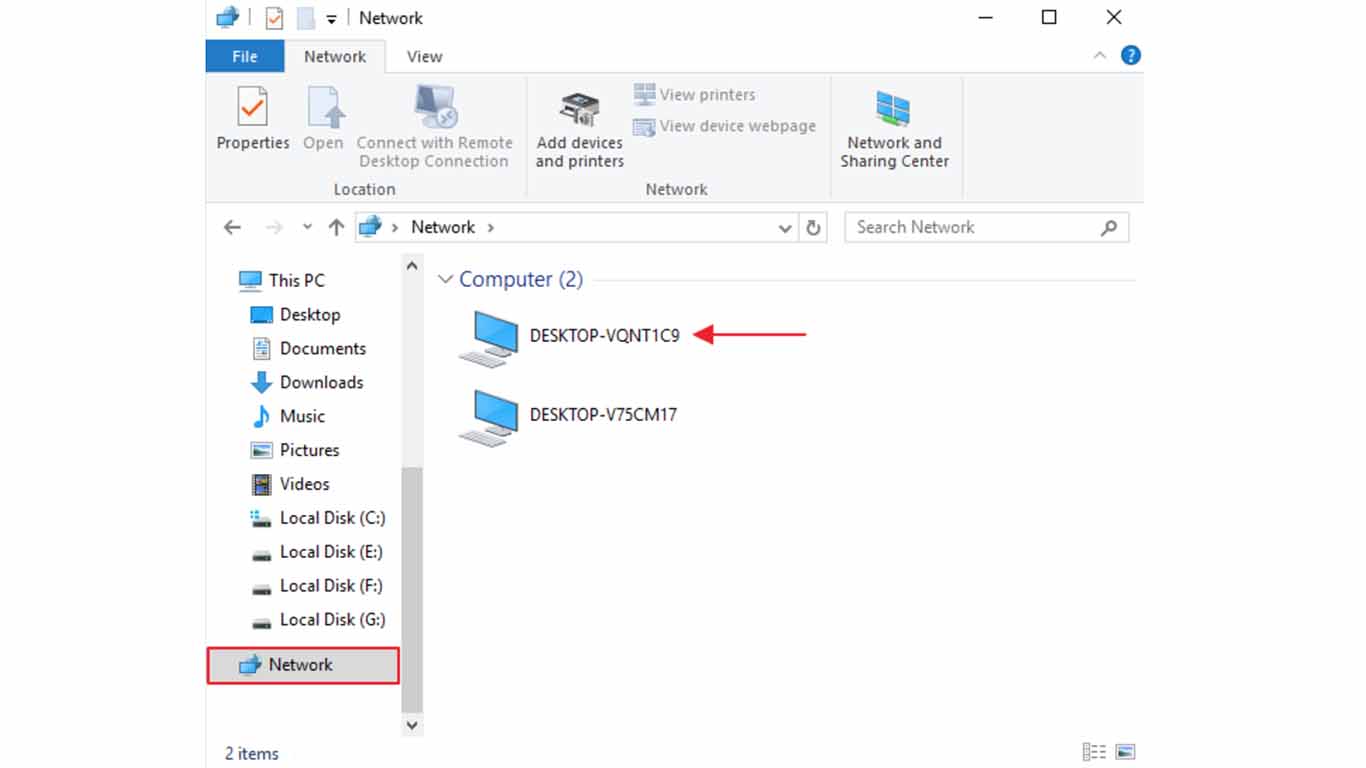Open Downloads in the sidebar

coord(321,382)
